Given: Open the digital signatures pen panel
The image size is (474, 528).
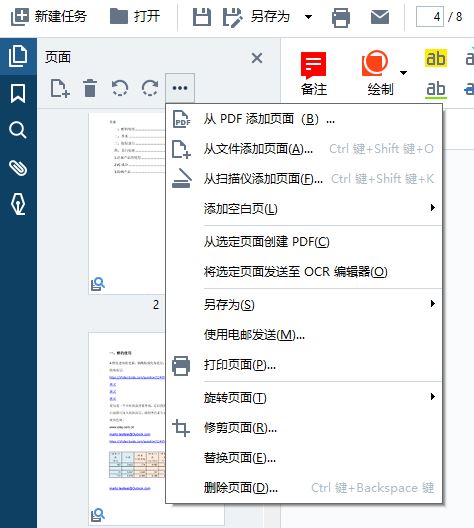Looking at the screenshot, I should [18, 204].
